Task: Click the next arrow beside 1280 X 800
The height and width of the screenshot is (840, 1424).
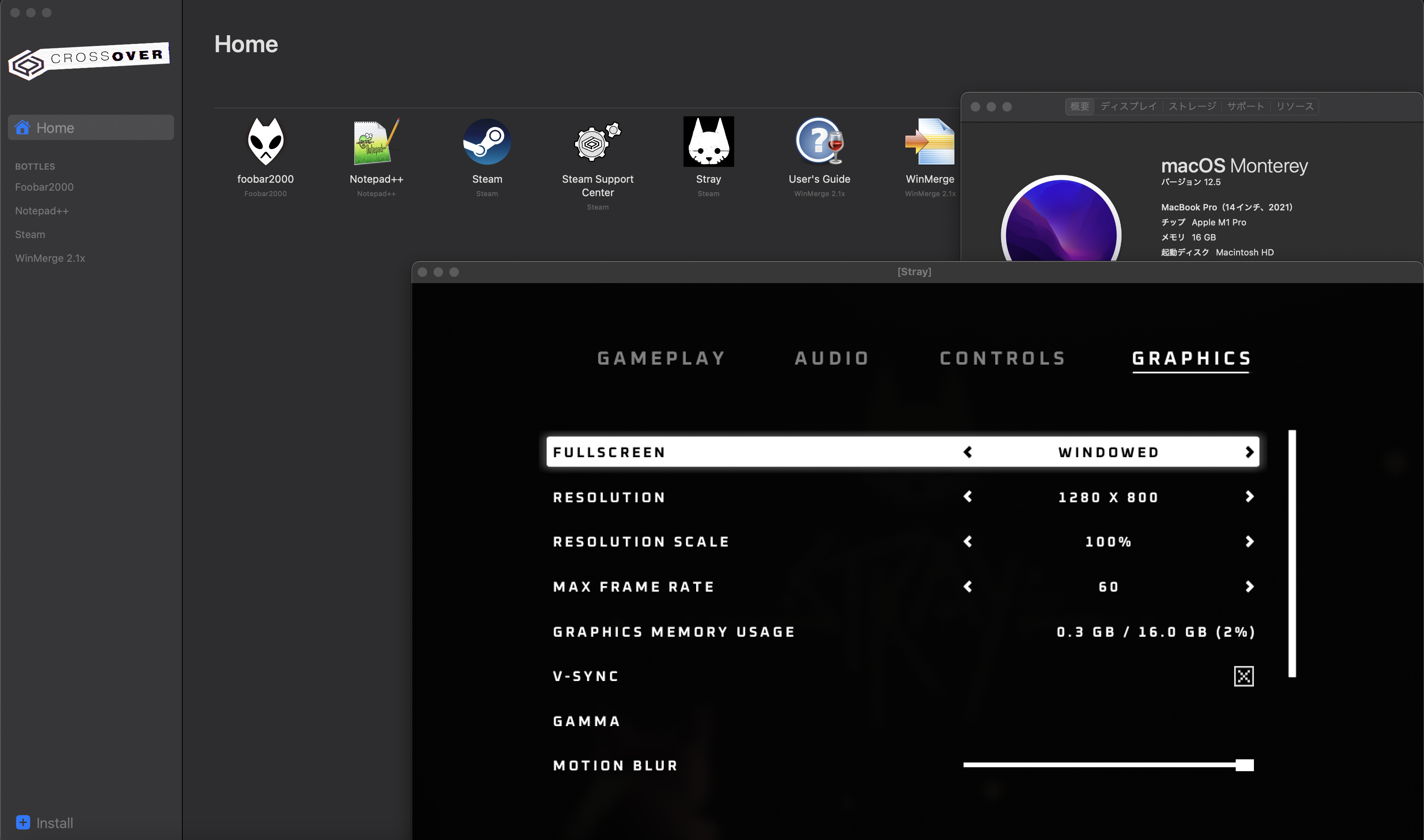Action: (x=1250, y=497)
